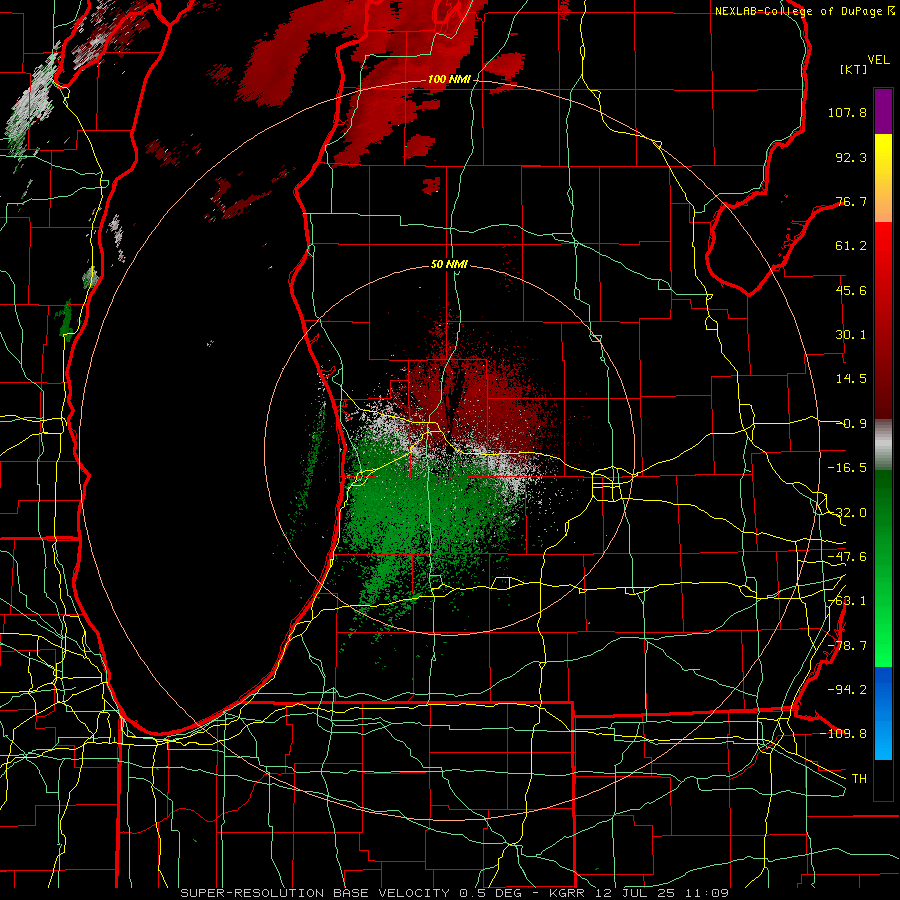The height and width of the screenshot is (900, 900).
Task: Click the purple segment of the color bar
Action: 883,111
